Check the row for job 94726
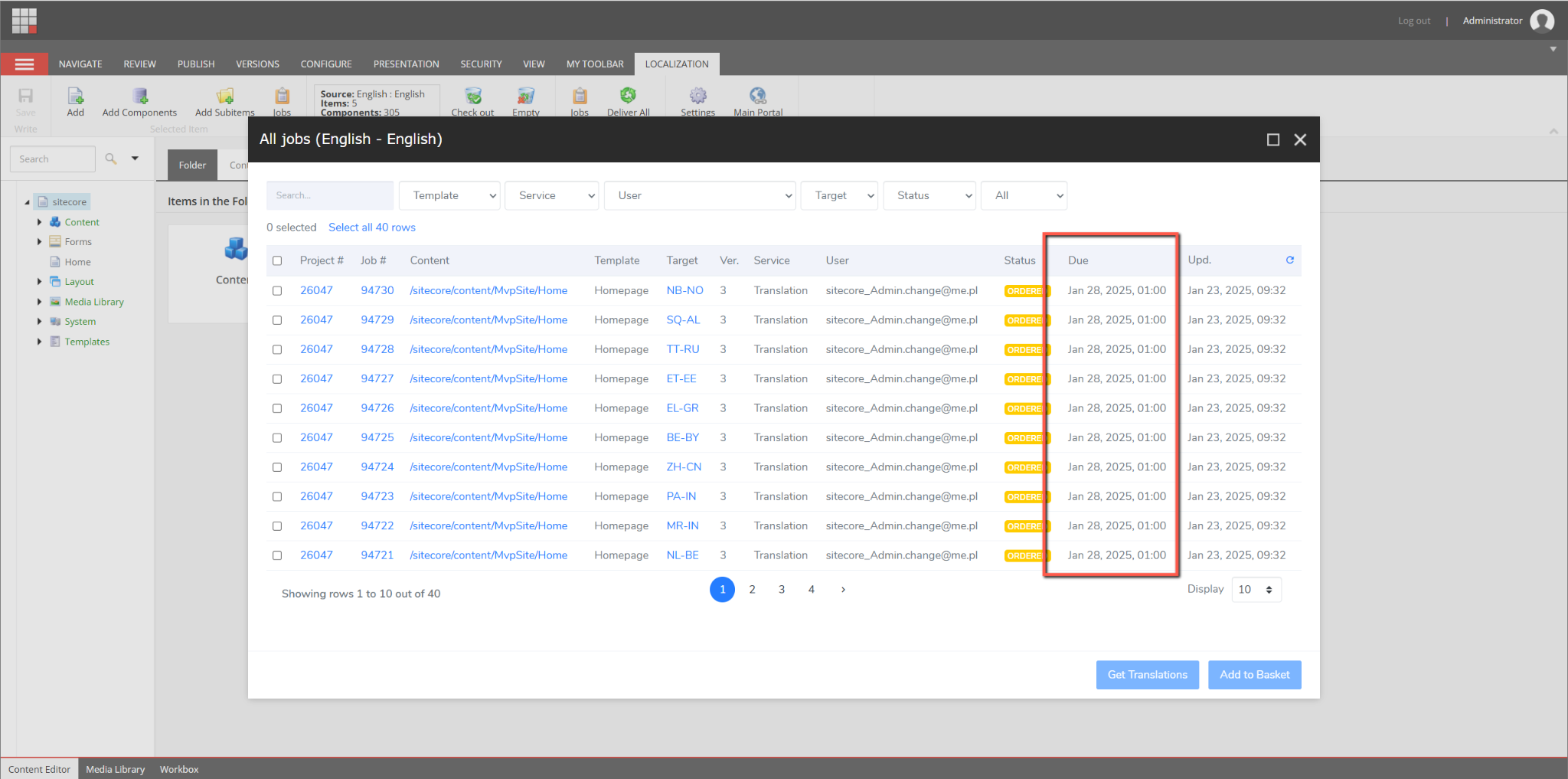The image size is (1568, 779). [x=277, y=408]
